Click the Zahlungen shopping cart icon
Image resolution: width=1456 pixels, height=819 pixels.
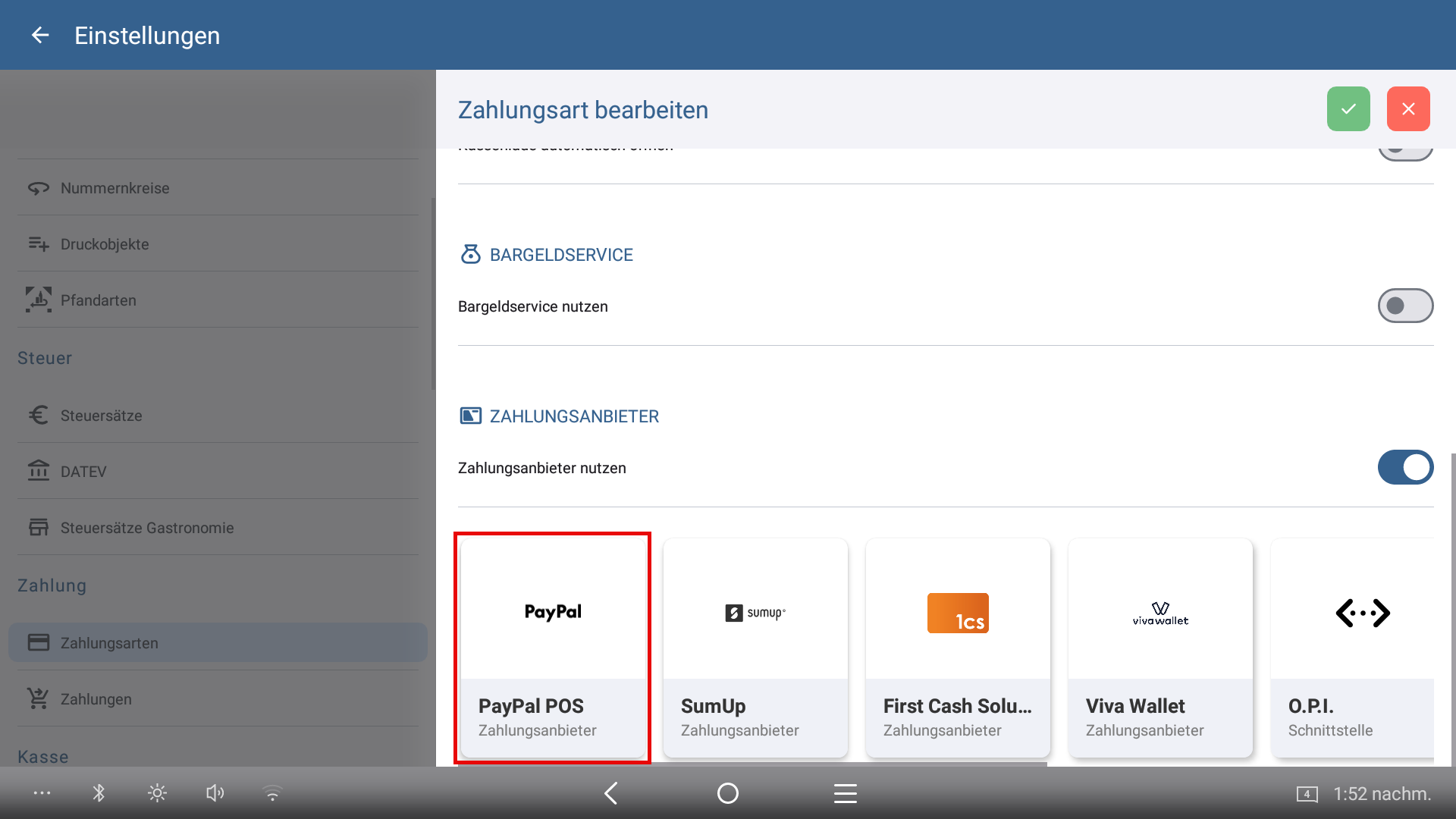coord(38,698)
